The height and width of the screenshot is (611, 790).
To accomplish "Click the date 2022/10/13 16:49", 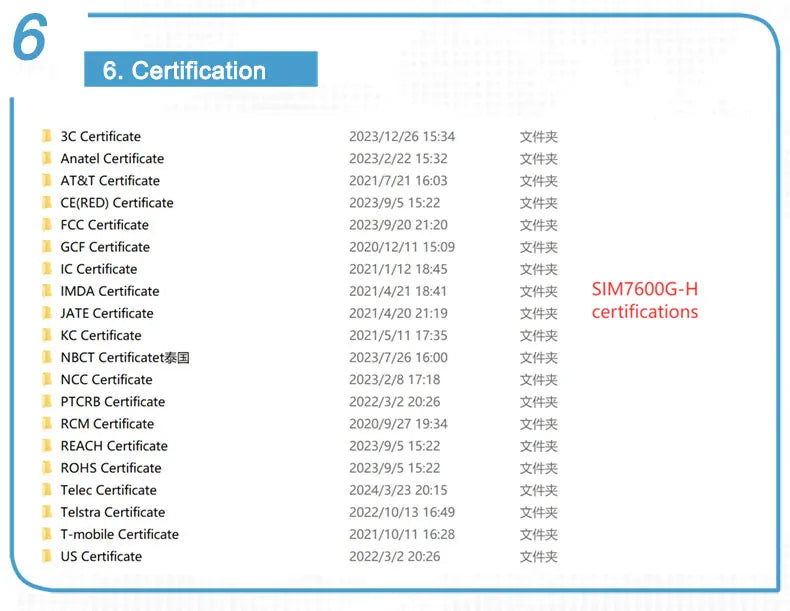I will (402, 513).
